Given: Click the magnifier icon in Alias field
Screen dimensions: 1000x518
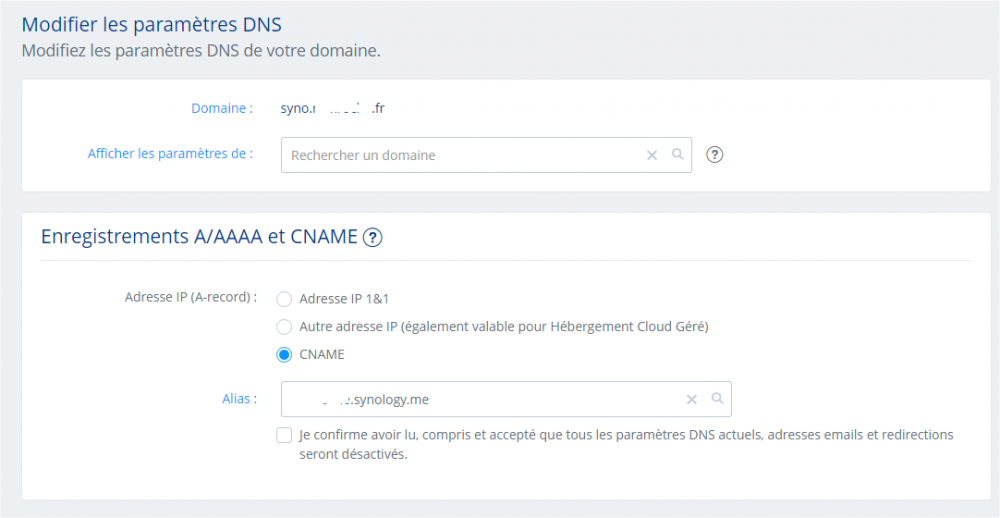Looking at the screenshot, I should click(x=717, y=399).
